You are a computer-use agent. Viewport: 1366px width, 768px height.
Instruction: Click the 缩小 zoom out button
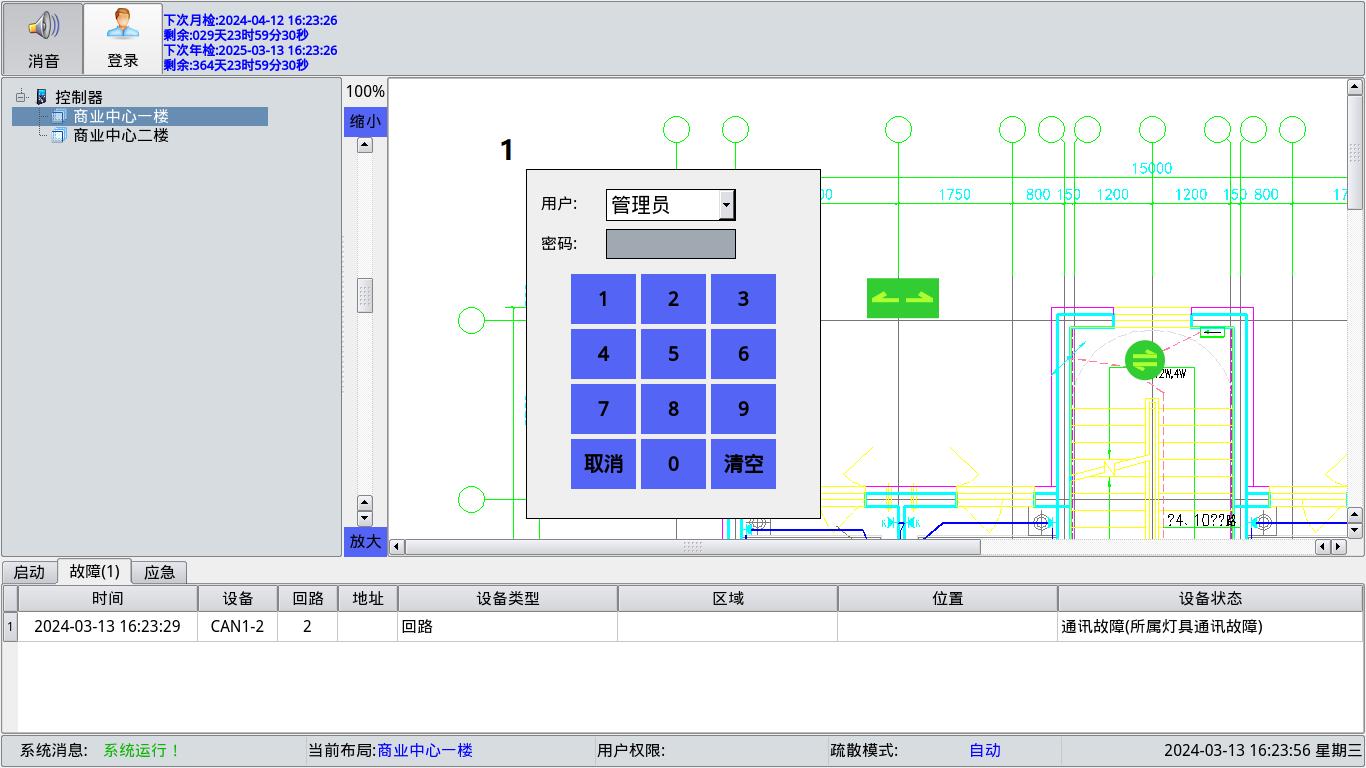click(365, 122)
